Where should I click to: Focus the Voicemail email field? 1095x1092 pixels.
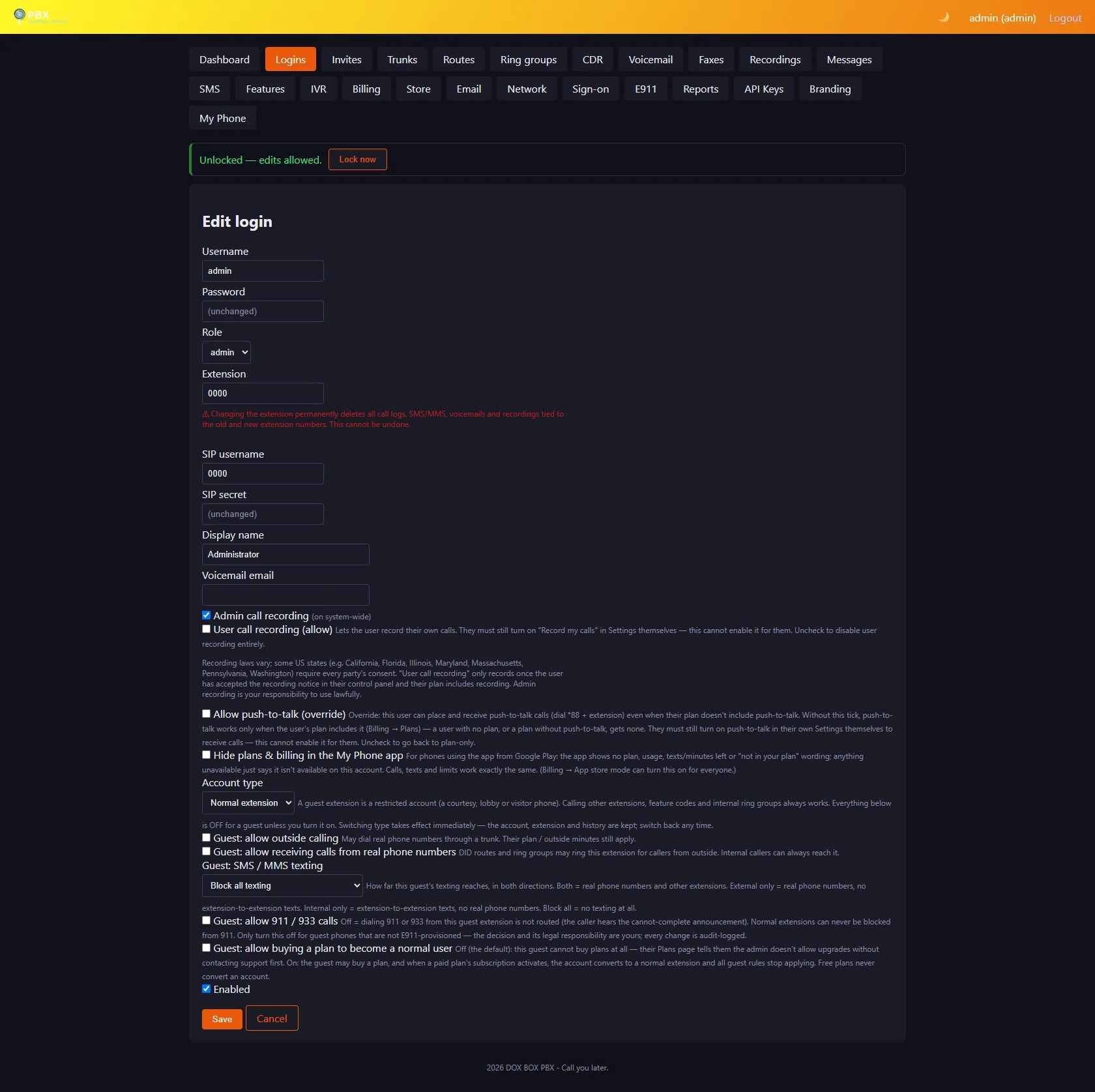[285, 595]
